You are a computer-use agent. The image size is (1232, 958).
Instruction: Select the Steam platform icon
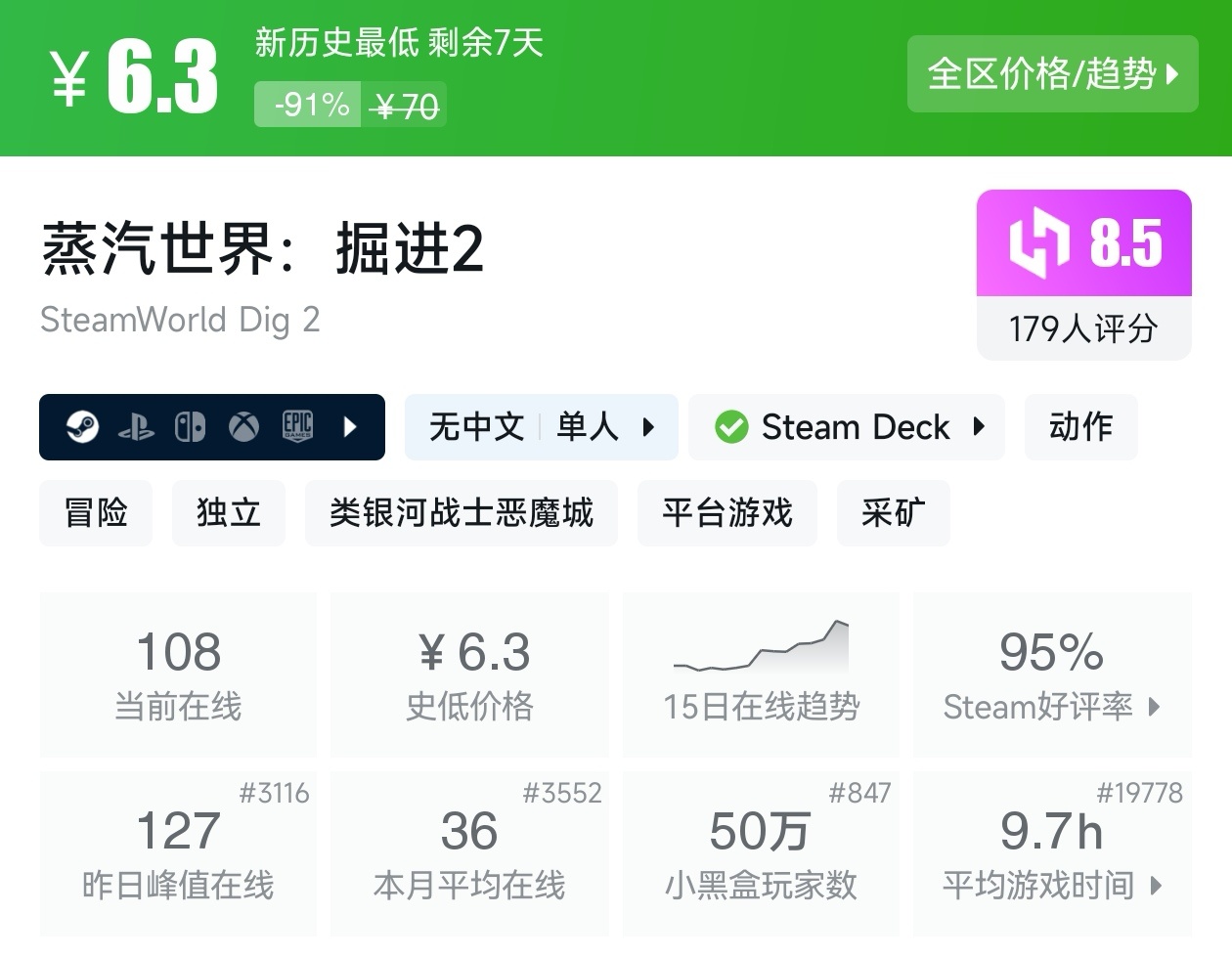tap(84, 427)
